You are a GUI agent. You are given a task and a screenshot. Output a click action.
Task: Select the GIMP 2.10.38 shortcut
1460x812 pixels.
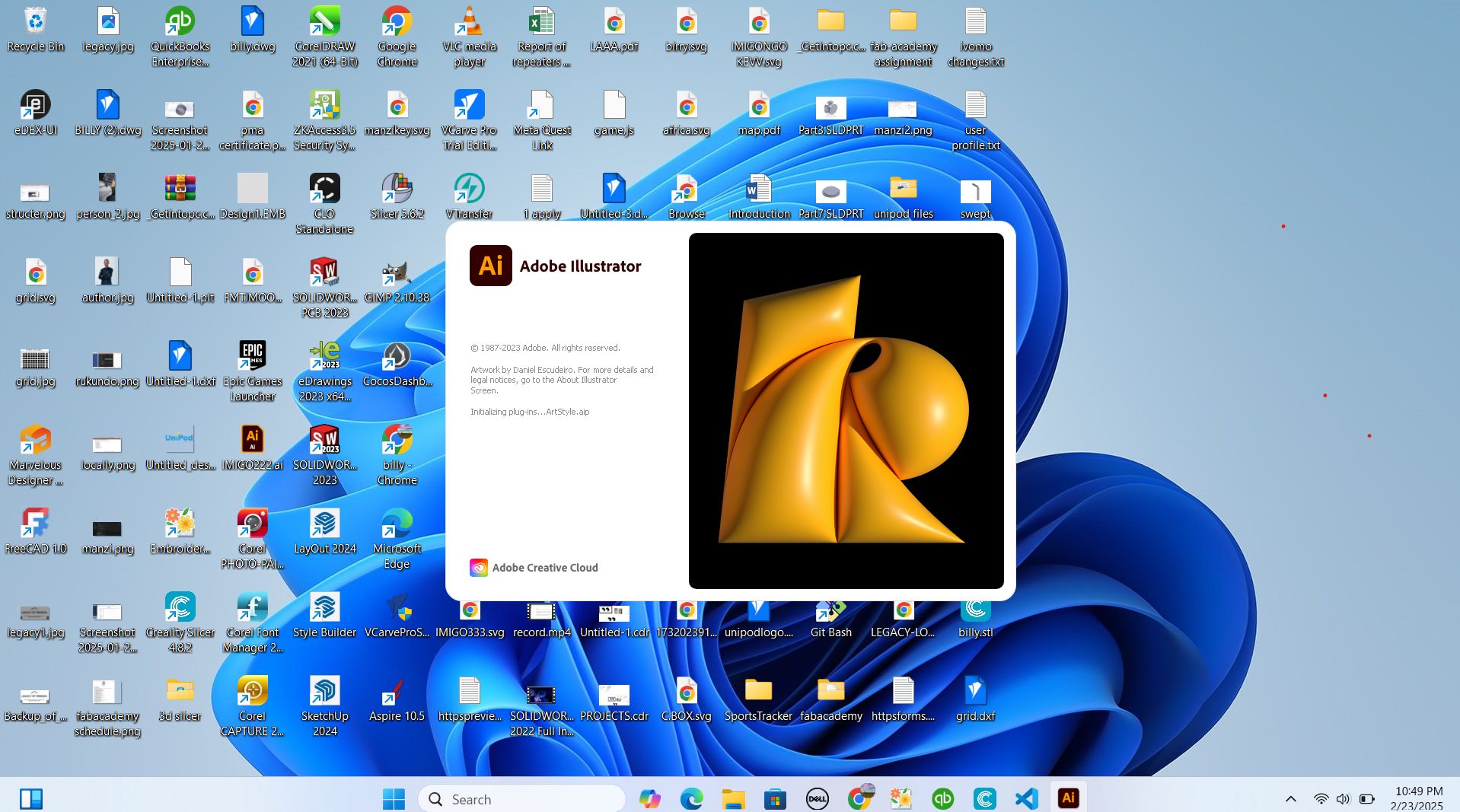click(397, 280)
